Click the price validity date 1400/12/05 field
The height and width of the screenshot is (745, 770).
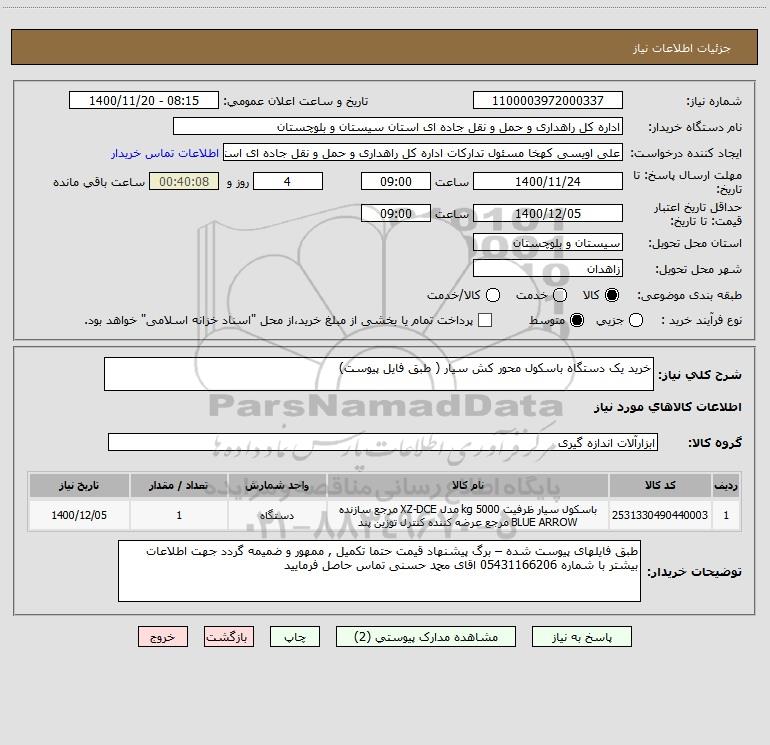548,213
